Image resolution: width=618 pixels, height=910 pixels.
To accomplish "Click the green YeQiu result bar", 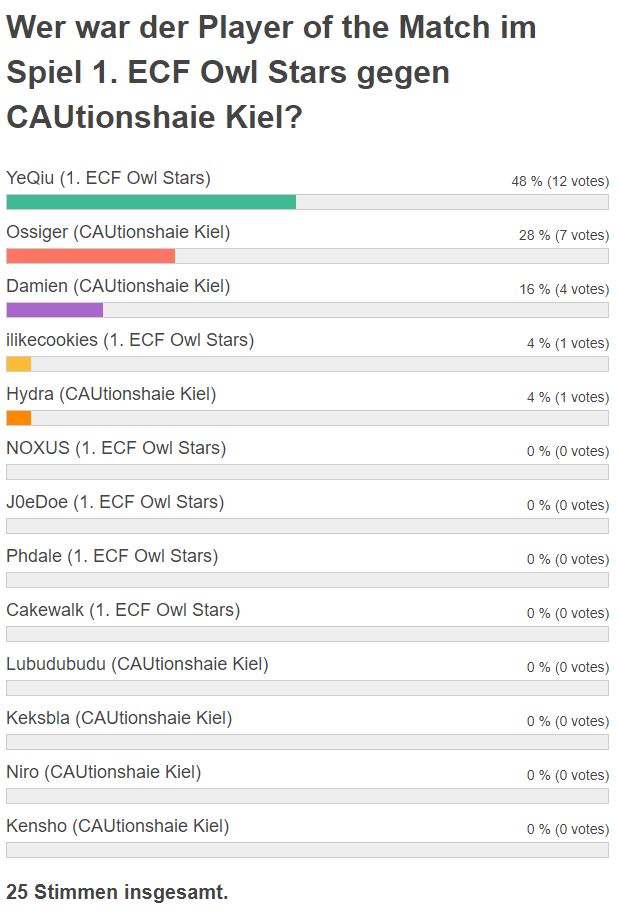I will click(151, 202).
